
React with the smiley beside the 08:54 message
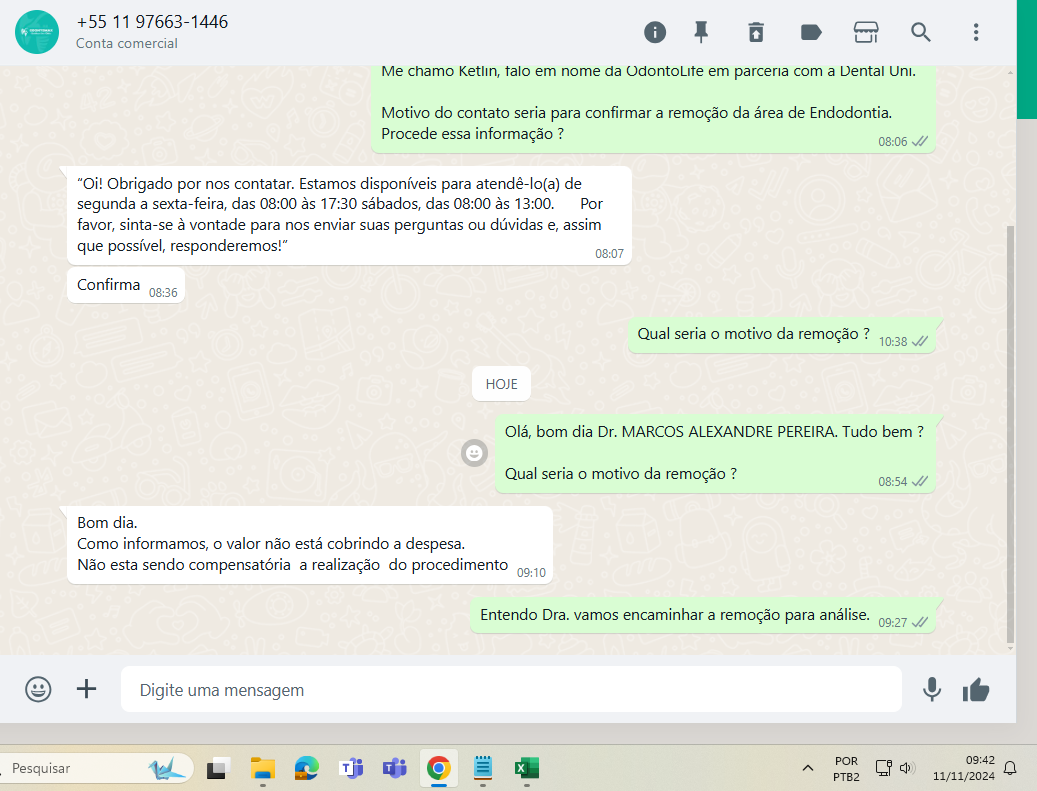tap(474, 453)
